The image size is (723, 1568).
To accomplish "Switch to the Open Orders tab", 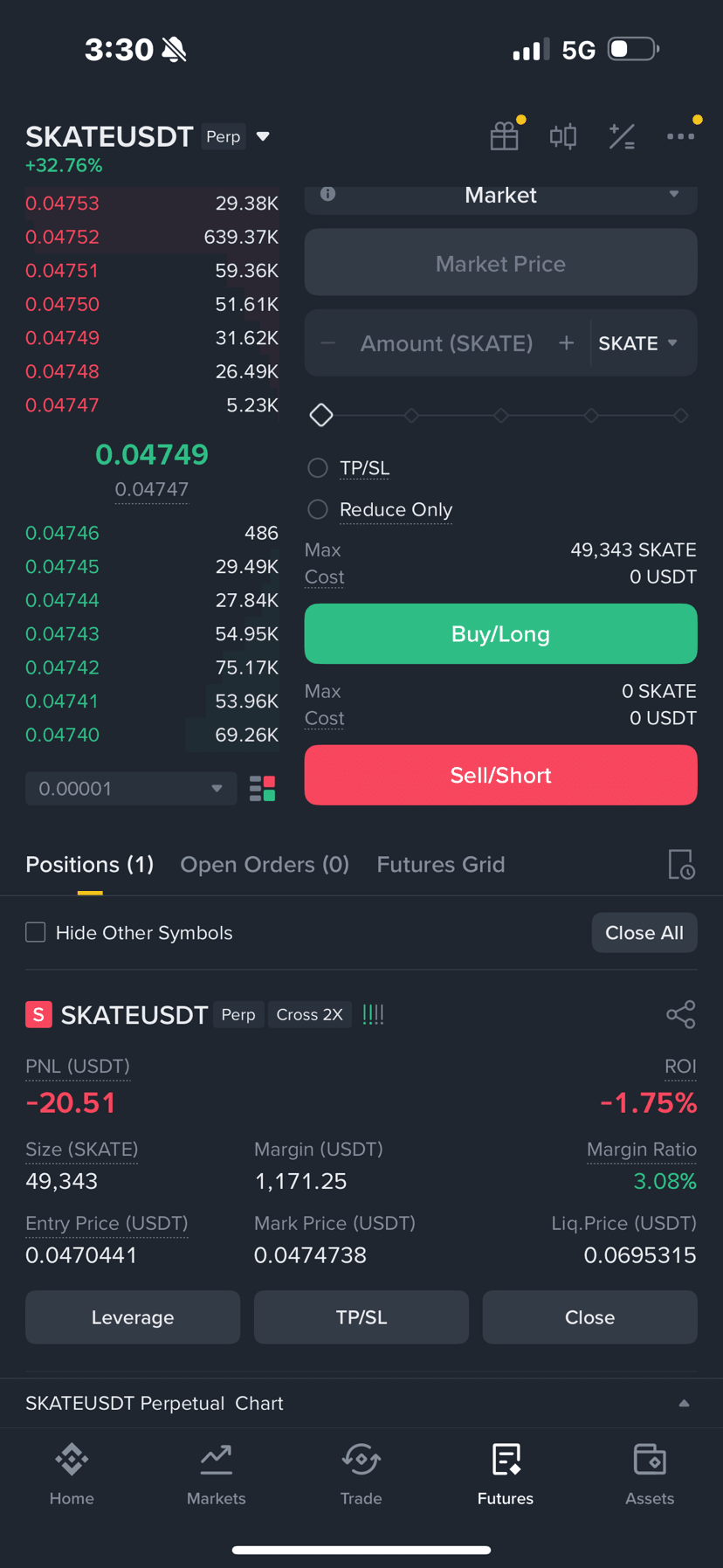I will pos(265,864).
